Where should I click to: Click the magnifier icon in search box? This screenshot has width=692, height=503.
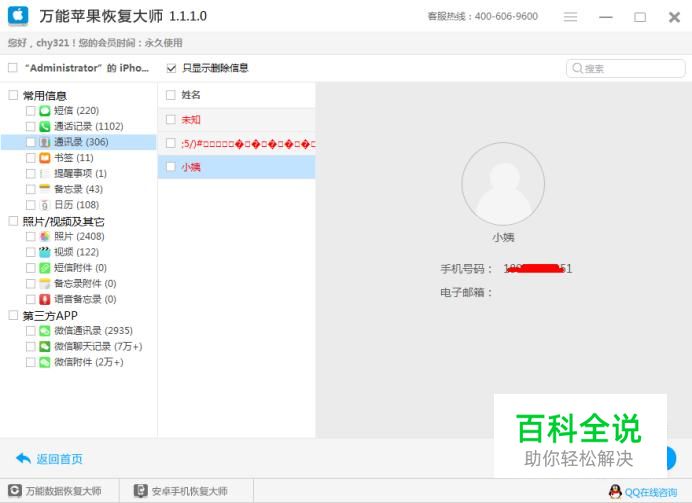pyautogui.click(x=577, y=68)
